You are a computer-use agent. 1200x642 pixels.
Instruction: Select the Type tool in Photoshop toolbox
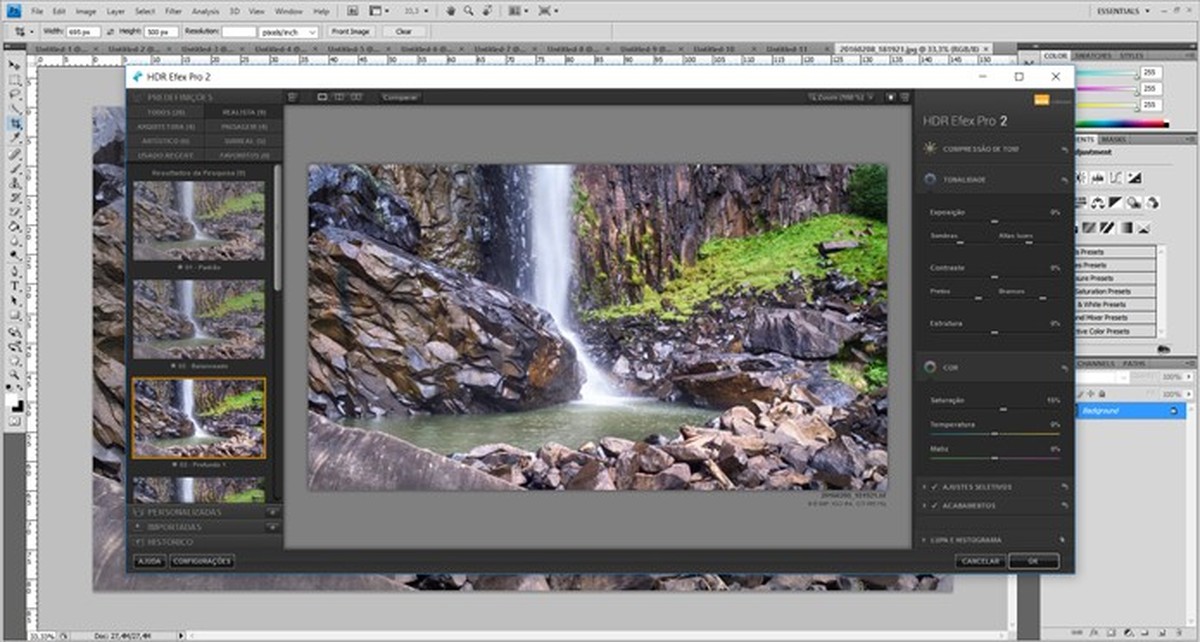(x=15, y=286)
